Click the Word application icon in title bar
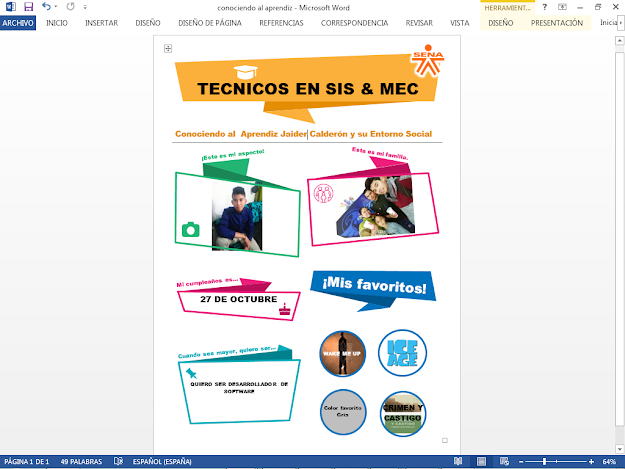Screen dimensions: 625x469 pos(10,7)
